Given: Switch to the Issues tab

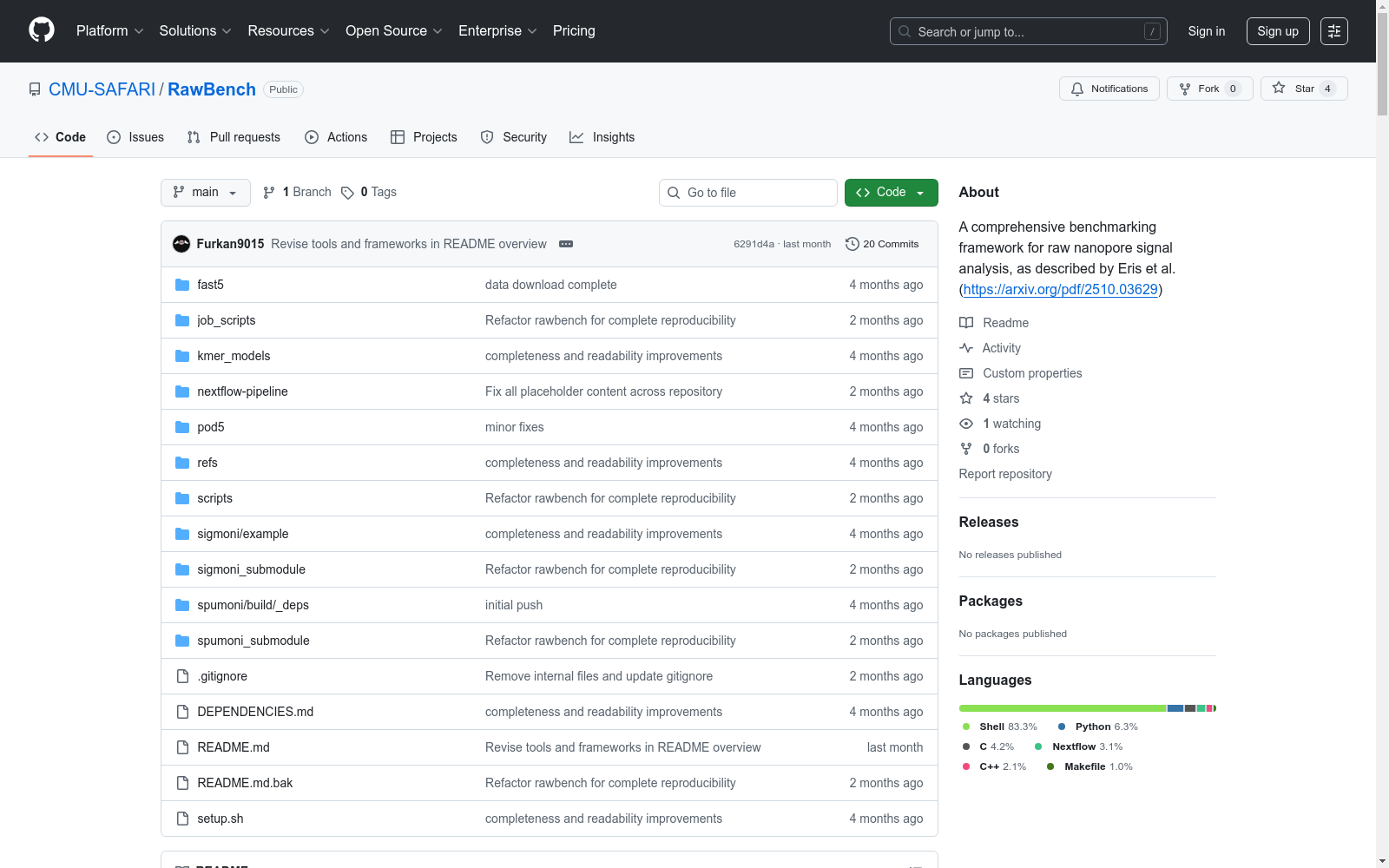Looking at the screenshot, I should pos(135,137).
